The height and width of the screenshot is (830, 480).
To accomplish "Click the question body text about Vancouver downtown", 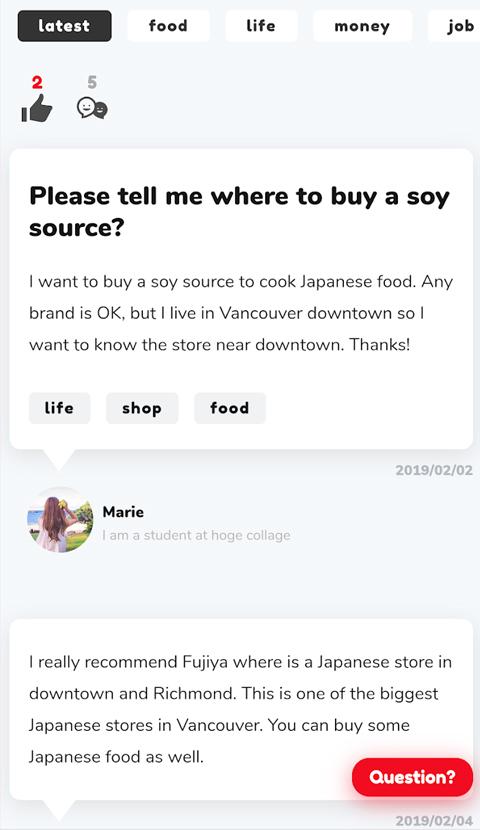I will tap(241, 313).
